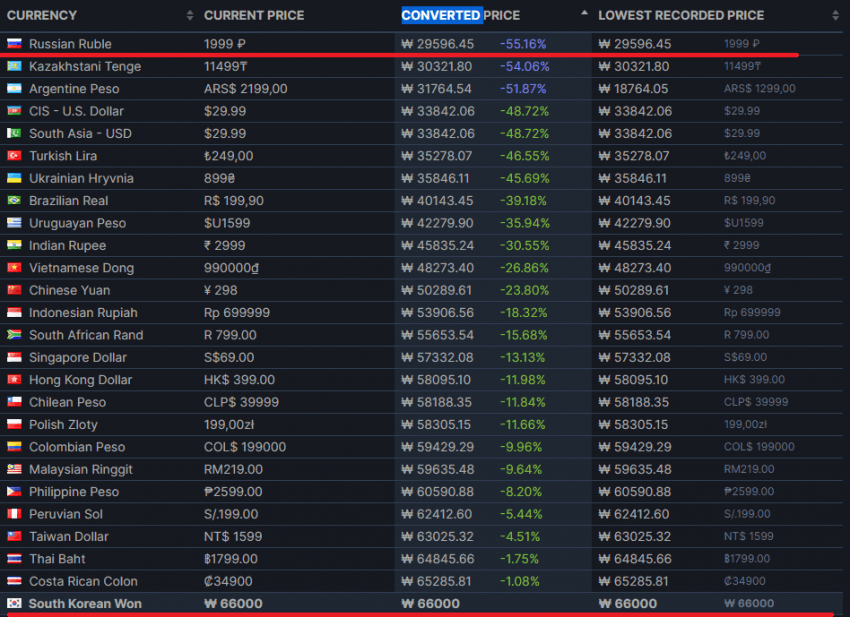Viewport: 850px width, 617px height.
Task: Click the Taiwan flag icon
Action: coord(14,536)
